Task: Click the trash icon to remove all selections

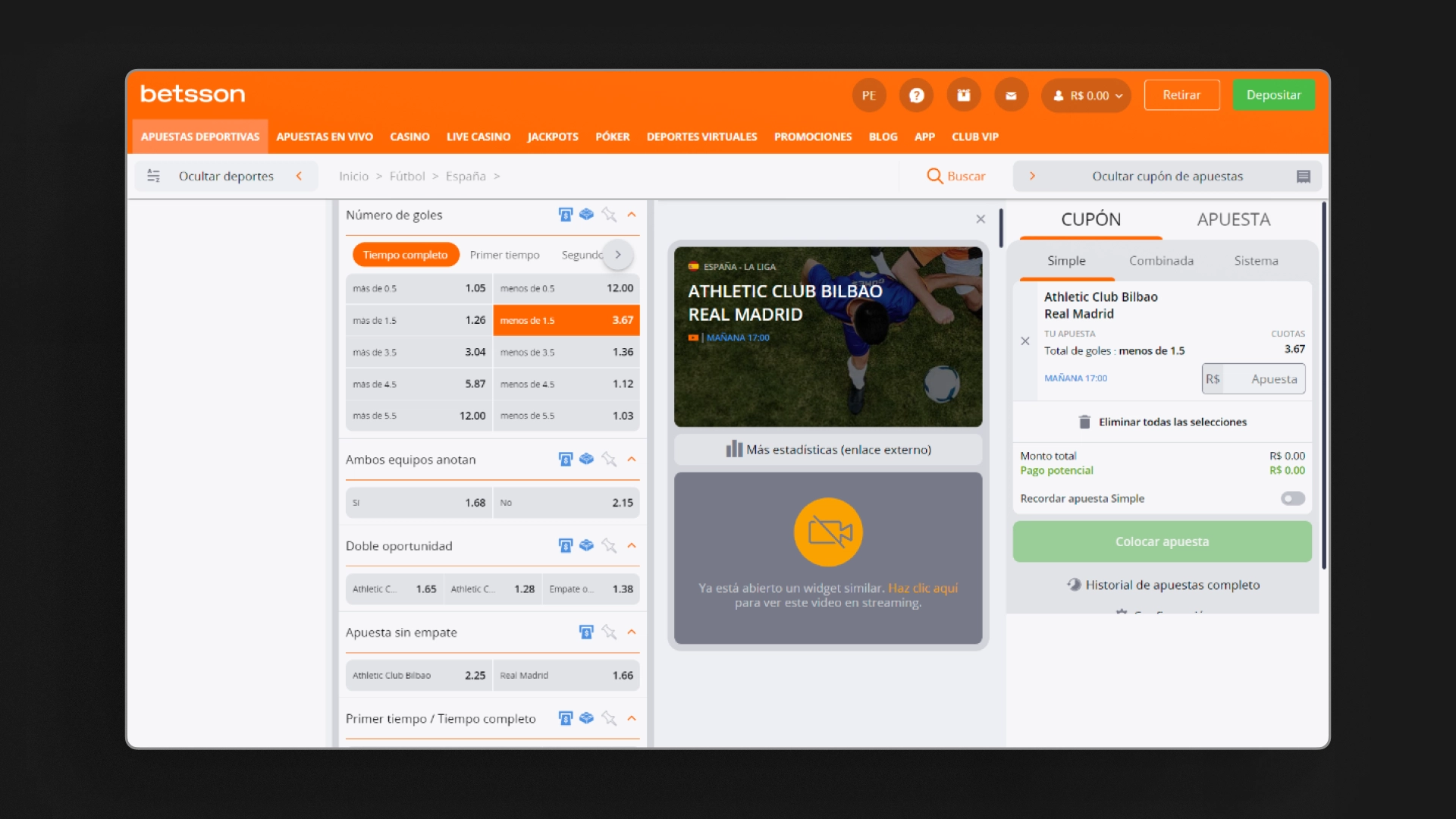Action: click(x=1084, y=422)
